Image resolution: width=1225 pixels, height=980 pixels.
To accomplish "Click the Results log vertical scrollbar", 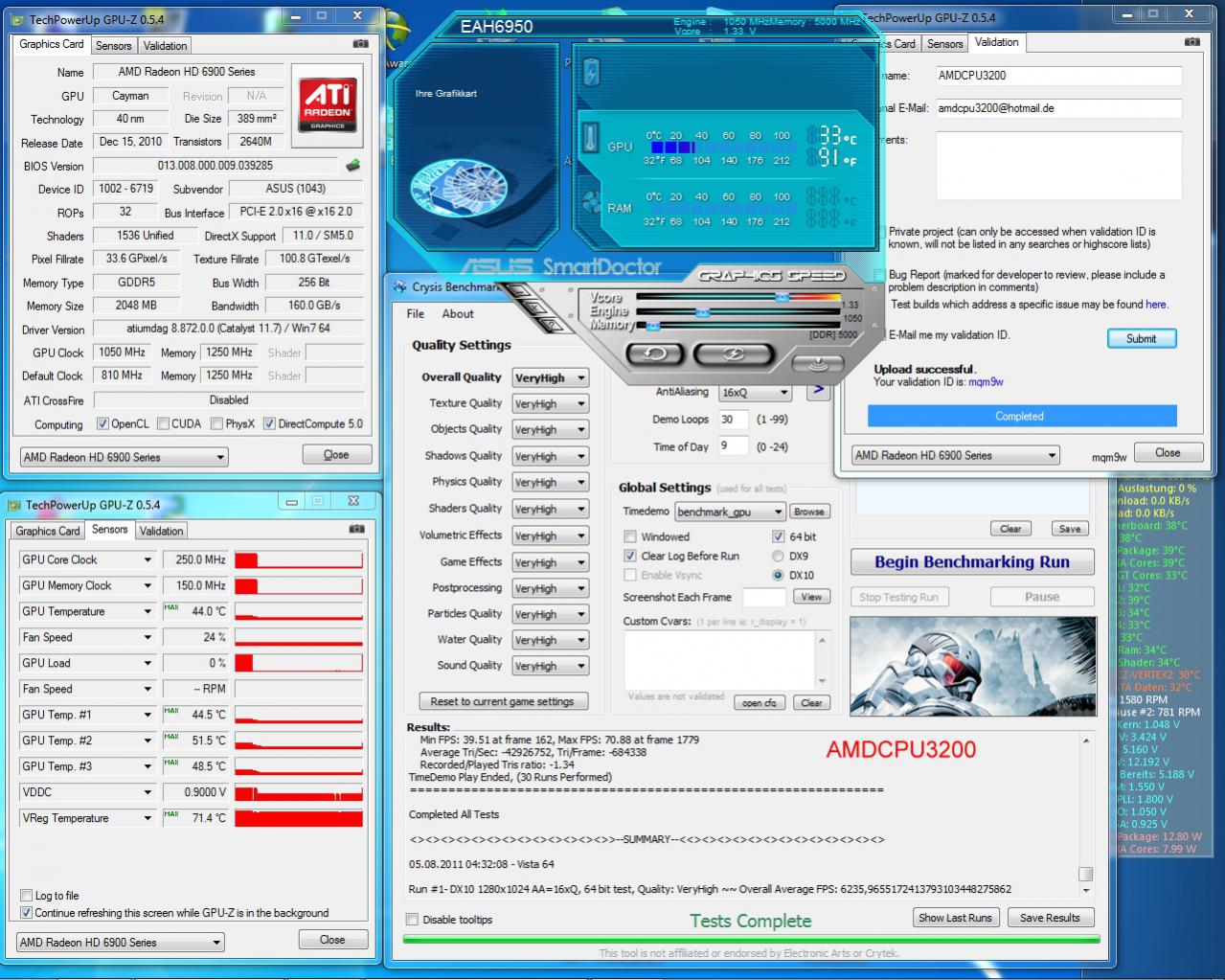I will pyautogui.click(x=1086, y=816).
